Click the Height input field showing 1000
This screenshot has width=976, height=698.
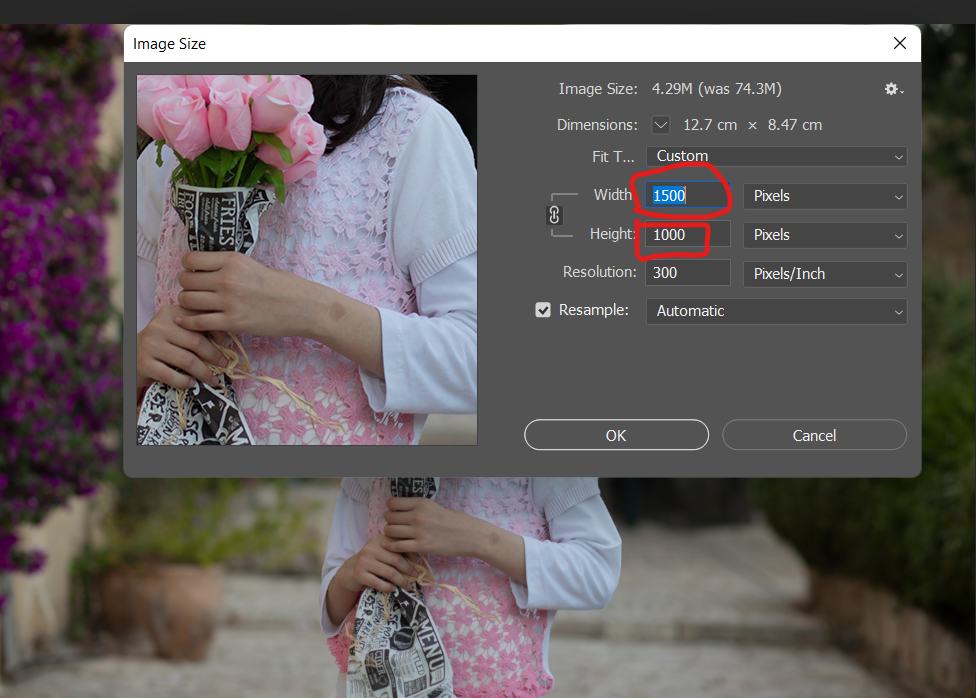pos(687,235)
